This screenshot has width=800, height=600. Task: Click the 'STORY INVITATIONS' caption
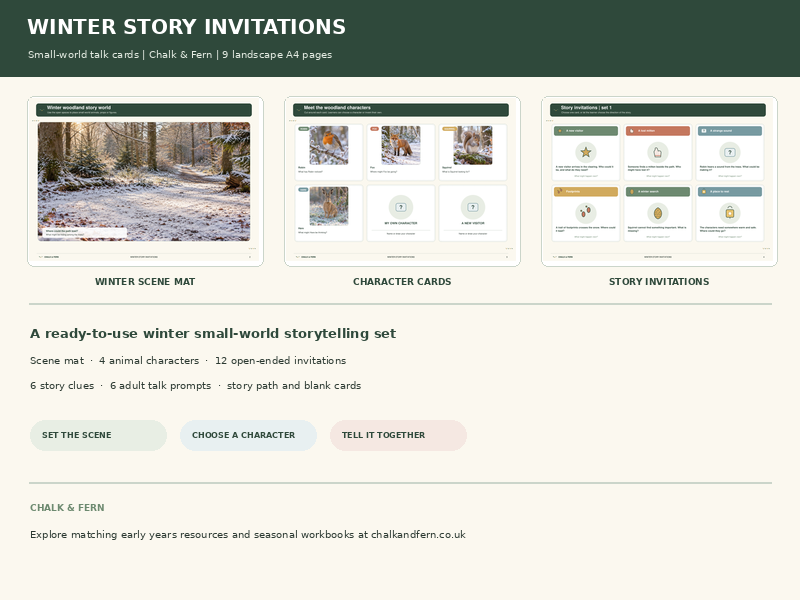coord(659,282)
